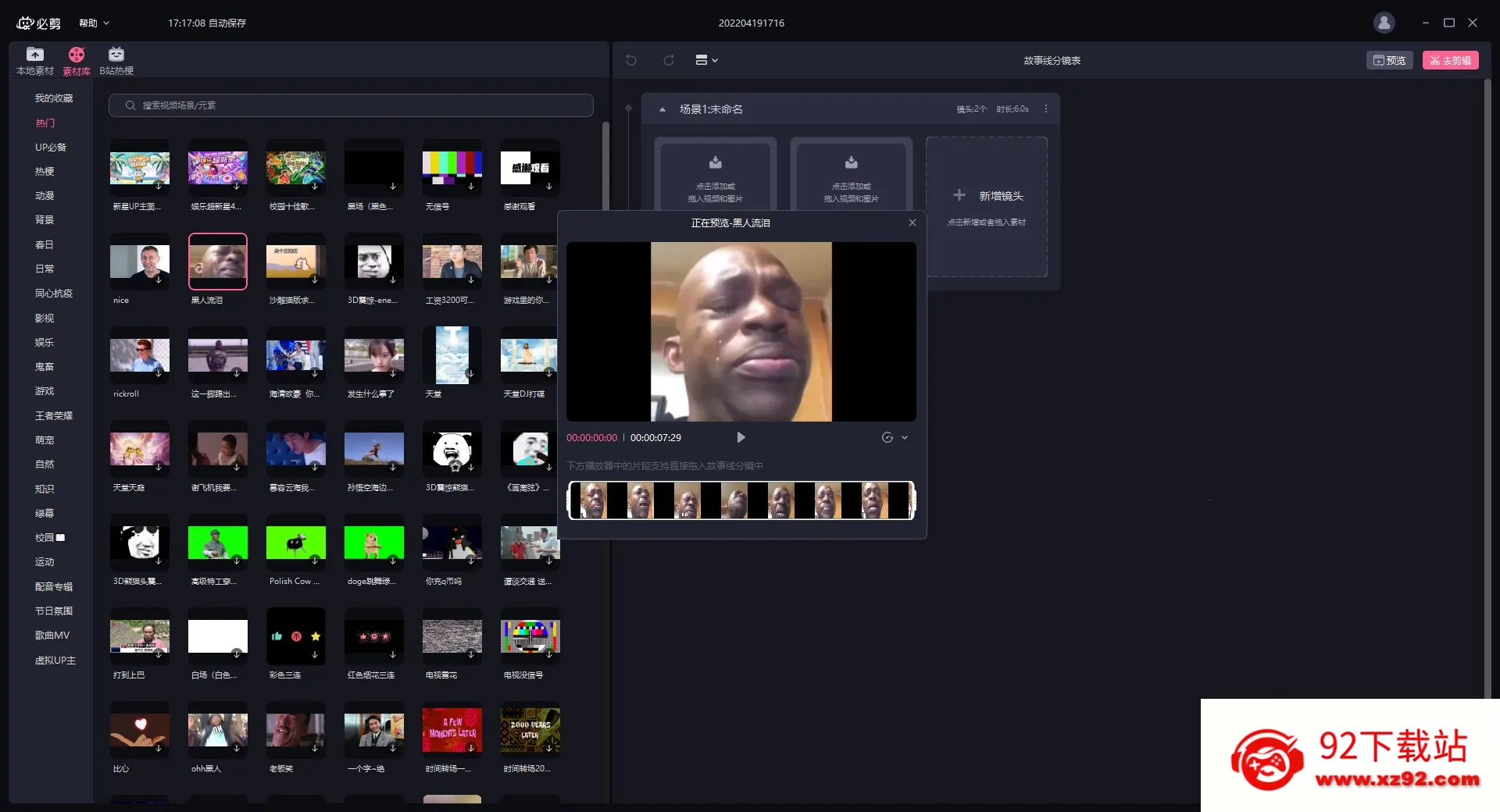Image resolution: width=1500 pixels, height=812 pixels.
Task: Switch to the 素材库 material library tab
Action: point(77,61)
